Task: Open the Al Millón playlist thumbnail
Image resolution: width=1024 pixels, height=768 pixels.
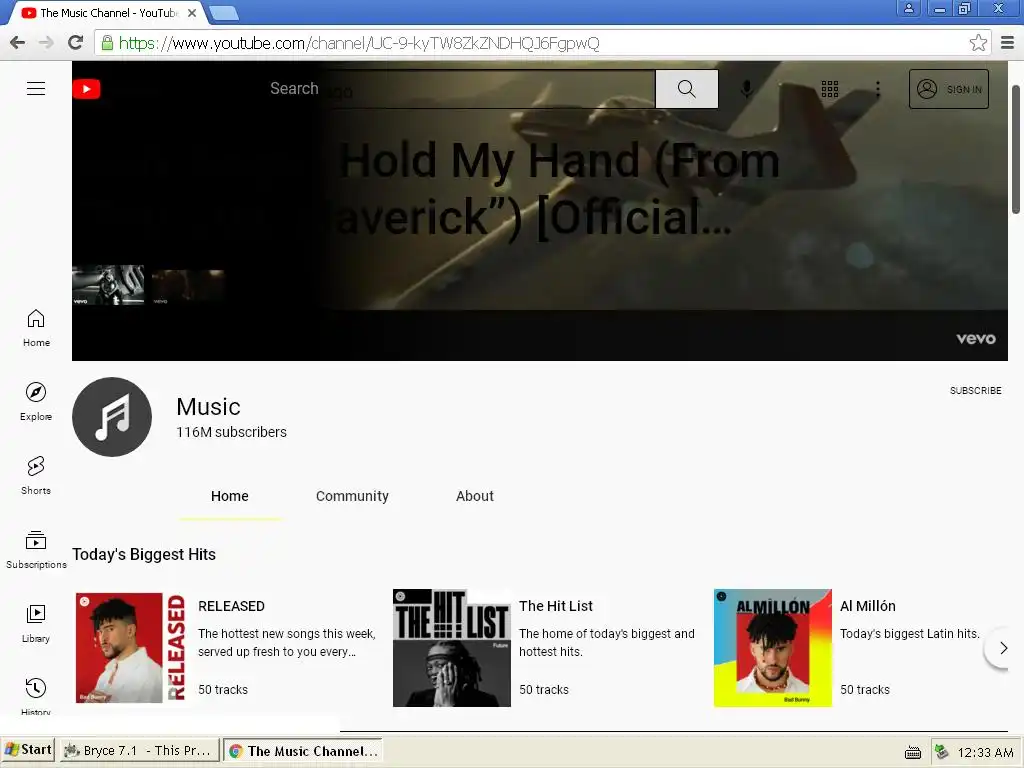Action: 773,648
